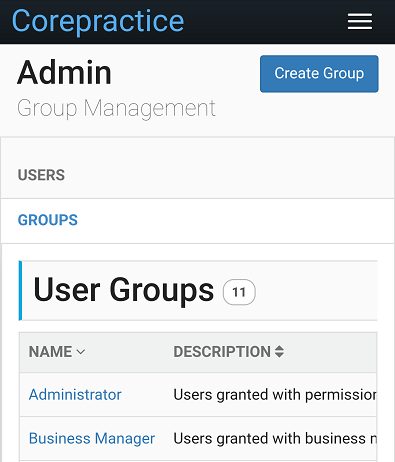Sort by the DESCRIPTION column header

[x=229, y=352]
